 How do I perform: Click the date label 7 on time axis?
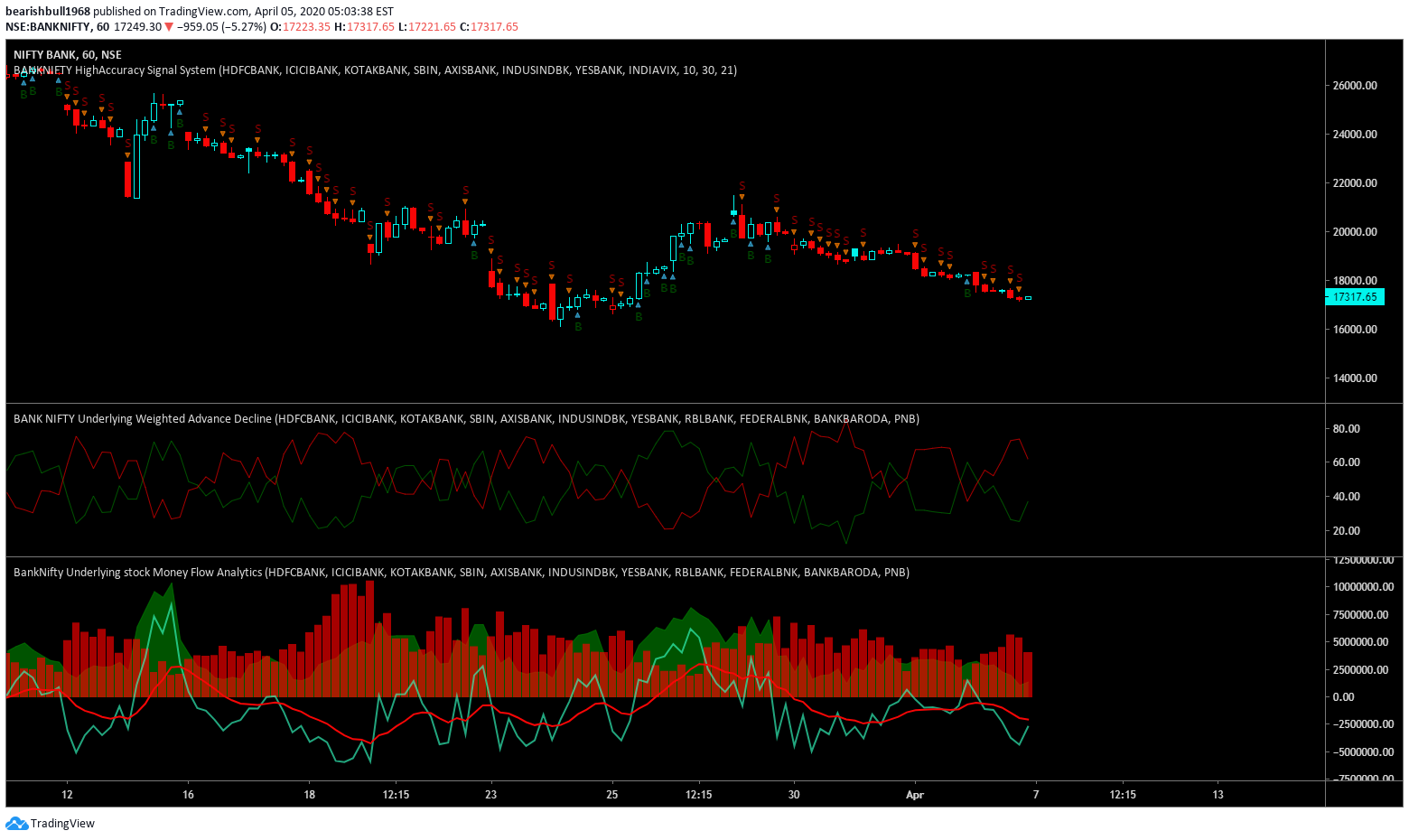coord(1036,795)
